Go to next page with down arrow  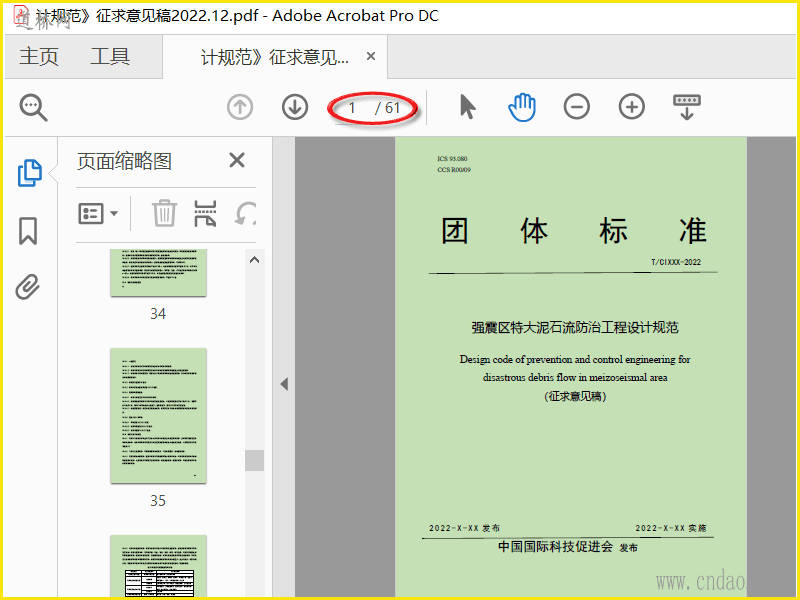(x=295, y=108)
